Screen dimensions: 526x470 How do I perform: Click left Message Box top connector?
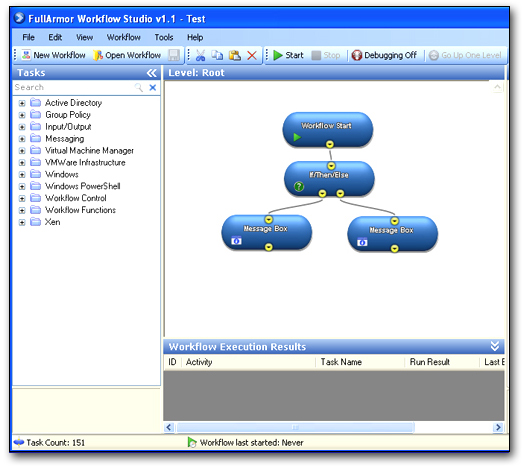pos(269,219)
